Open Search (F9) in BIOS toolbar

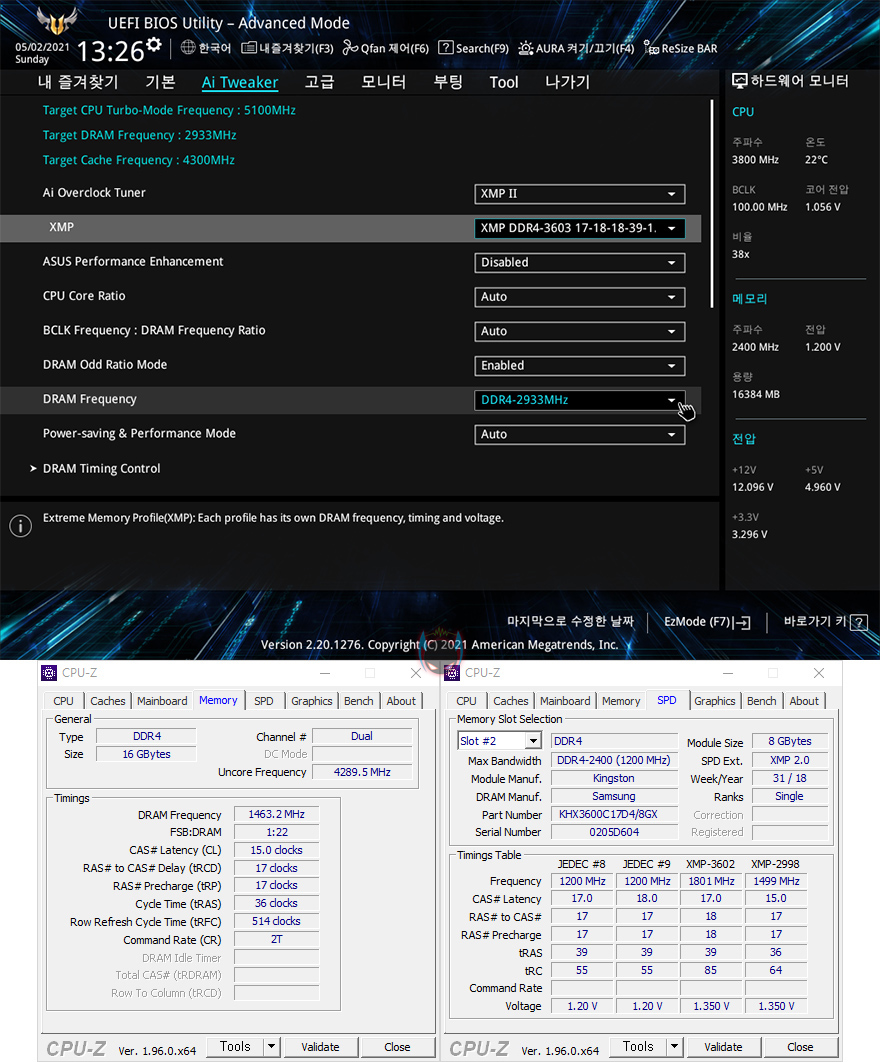tap(473, 48)
